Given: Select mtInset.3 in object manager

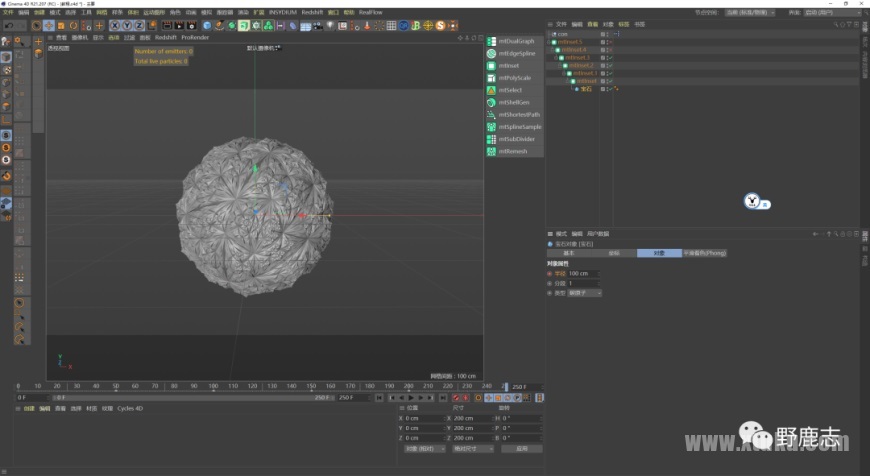Looking at the screenshot, I should pyautogui.click(x=578, y=58).
